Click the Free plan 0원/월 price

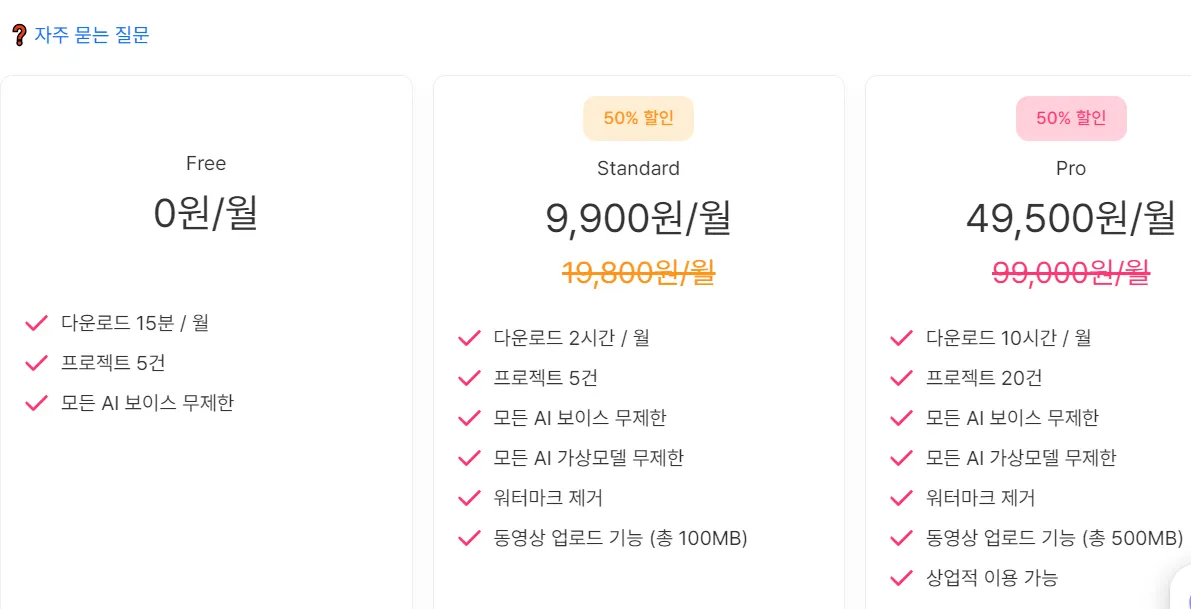(x=206, y=213)
